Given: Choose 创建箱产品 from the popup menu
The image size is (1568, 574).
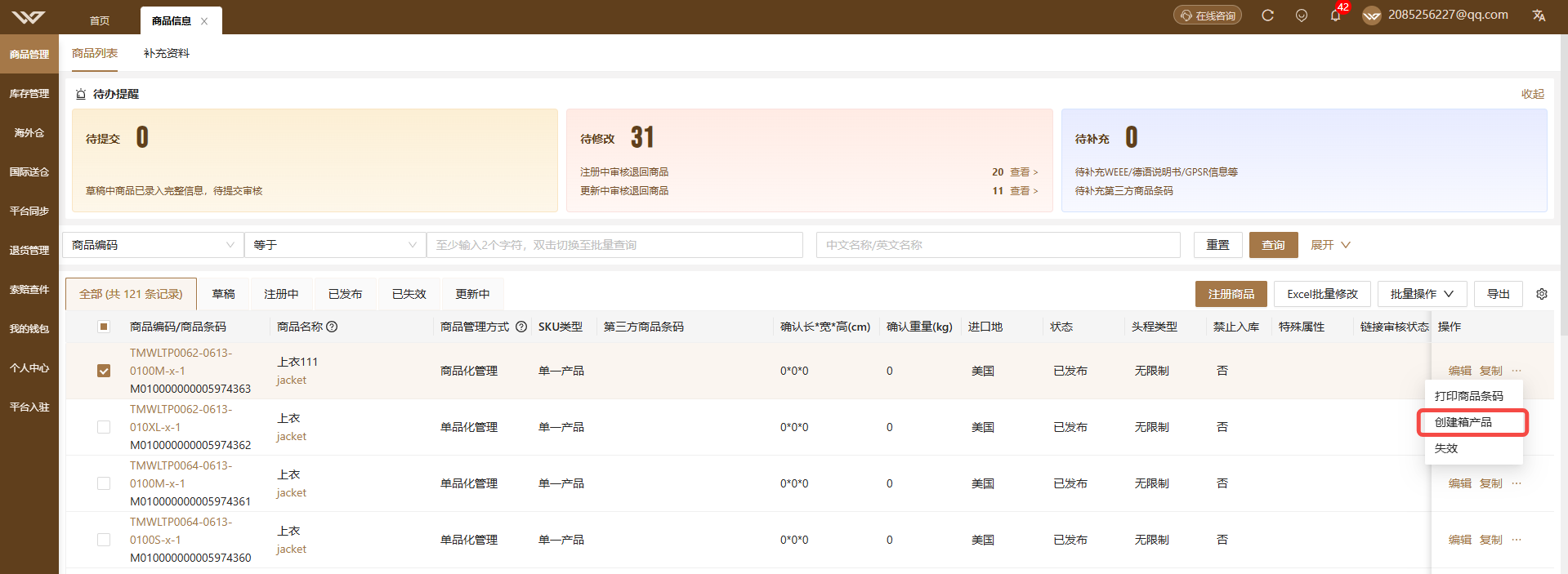Looking at the screenshot, I should pos(1473,422).
